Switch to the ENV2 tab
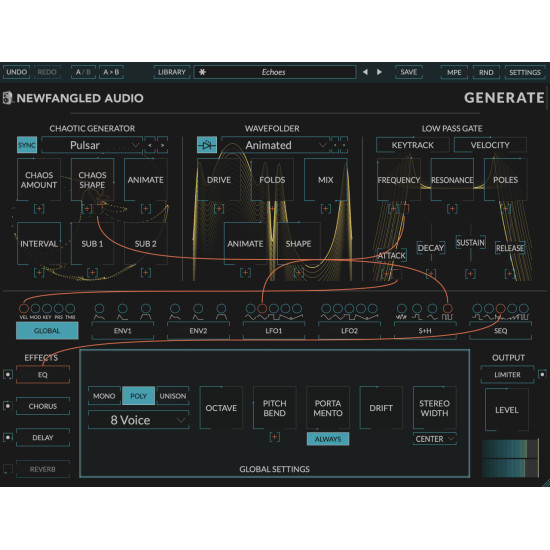Screen dimensions: 550x550 click(198, 331)
